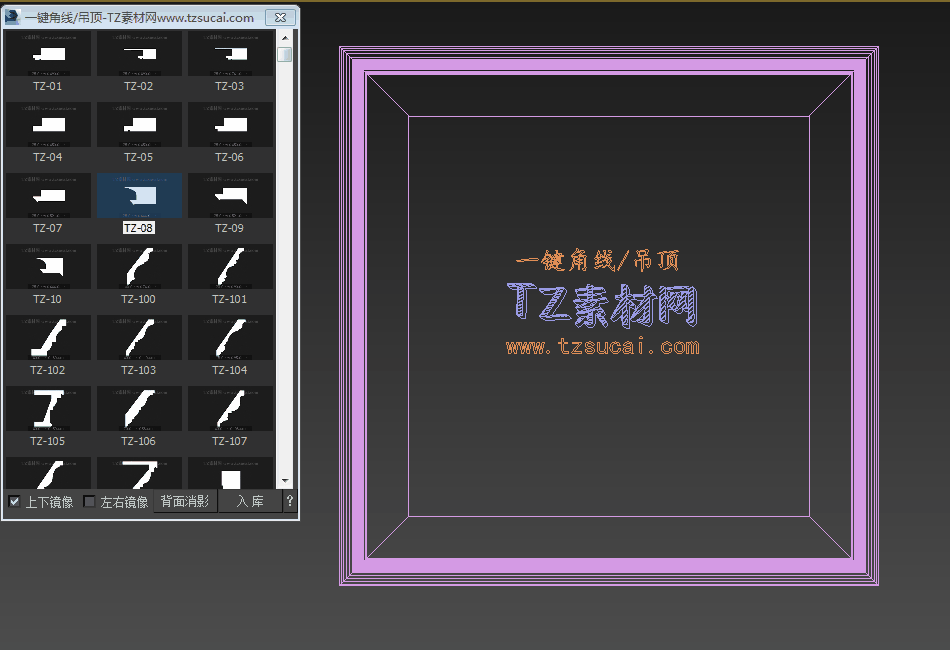The image size is (950, 650).
Task: Choose the TZ-102 cornice profile thumbnail
Action: 48,337
